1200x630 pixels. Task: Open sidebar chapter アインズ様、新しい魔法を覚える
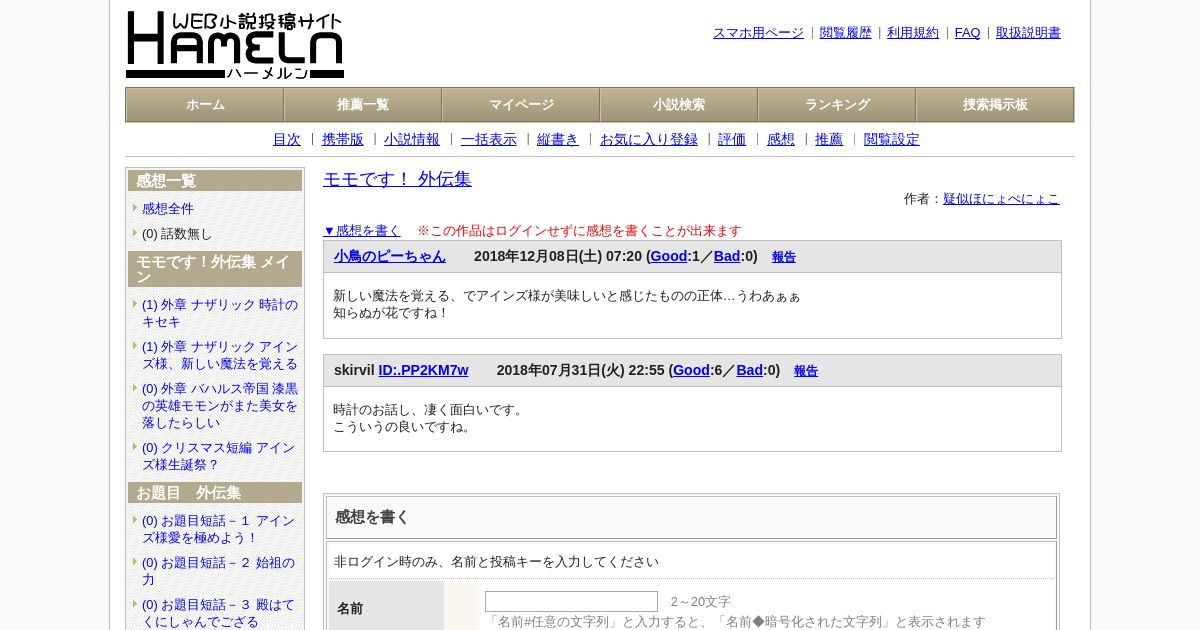[220, 355]
